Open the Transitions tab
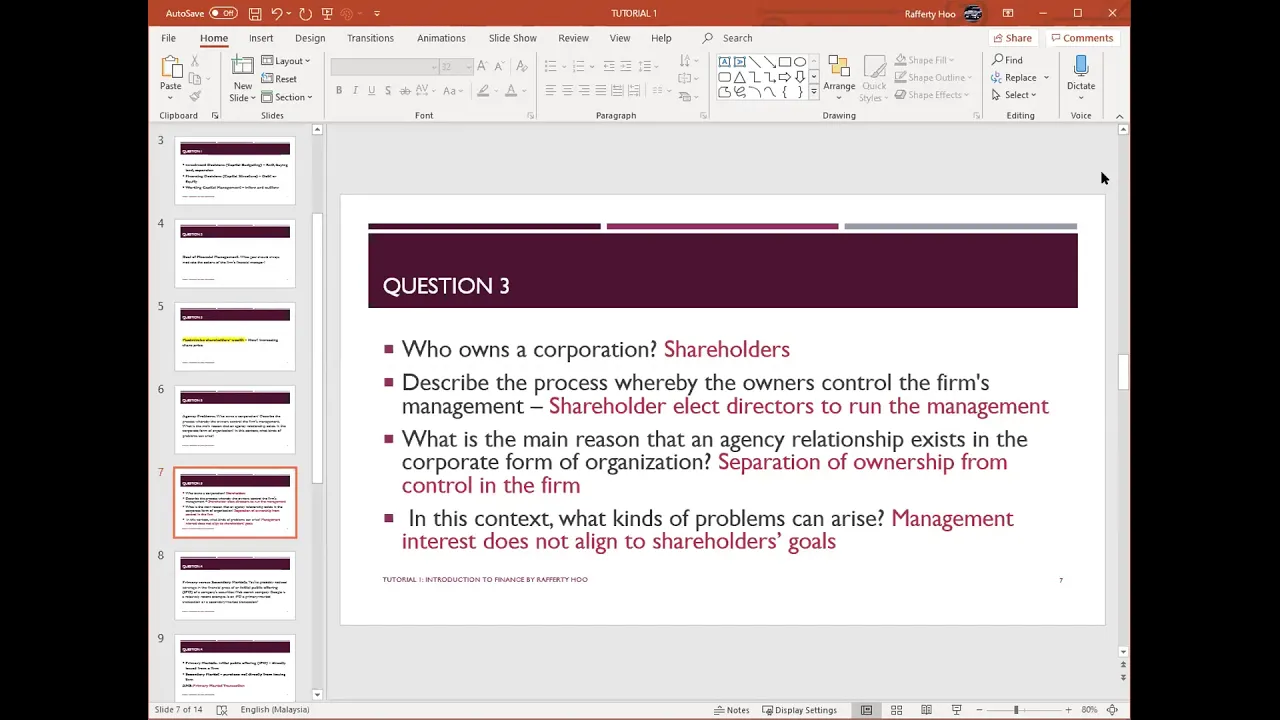Screen dimensions: 1280x720 (370, 38)
